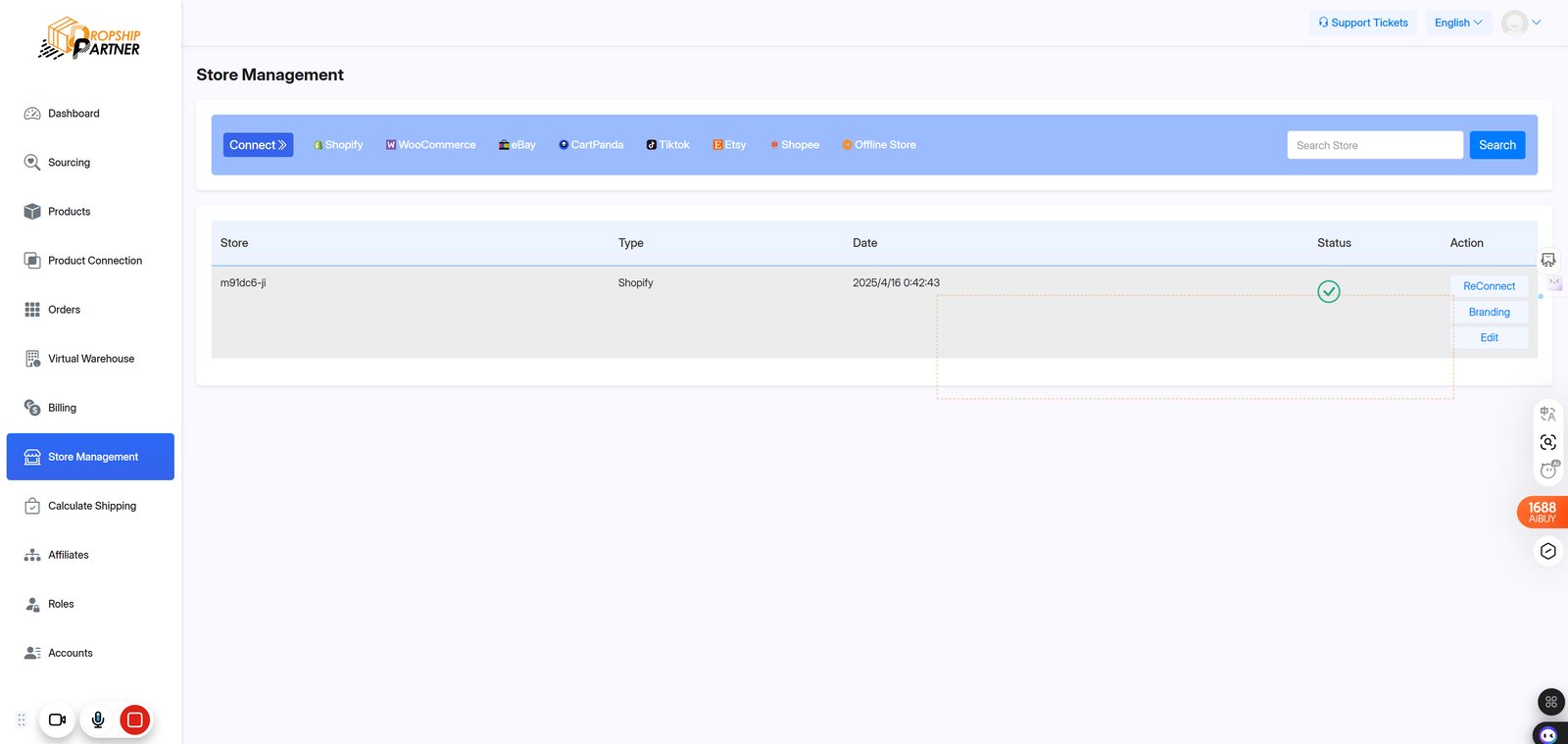Image resolution: width=1568 pixels, height=744 pixels.
Task: Choose WooCommerce store type
Action: tap(430, 145)
